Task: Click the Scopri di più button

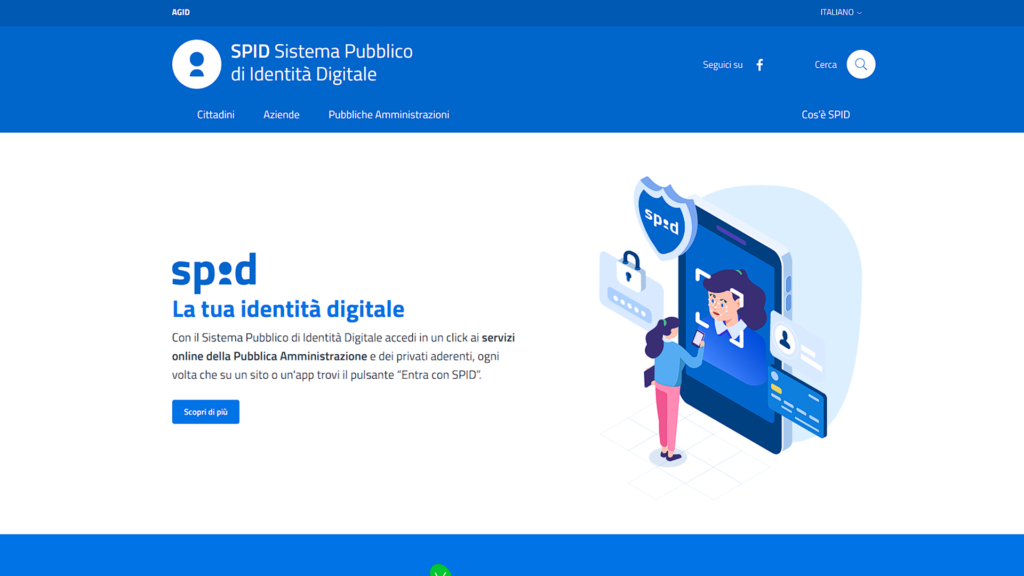Action: point(206,411)
